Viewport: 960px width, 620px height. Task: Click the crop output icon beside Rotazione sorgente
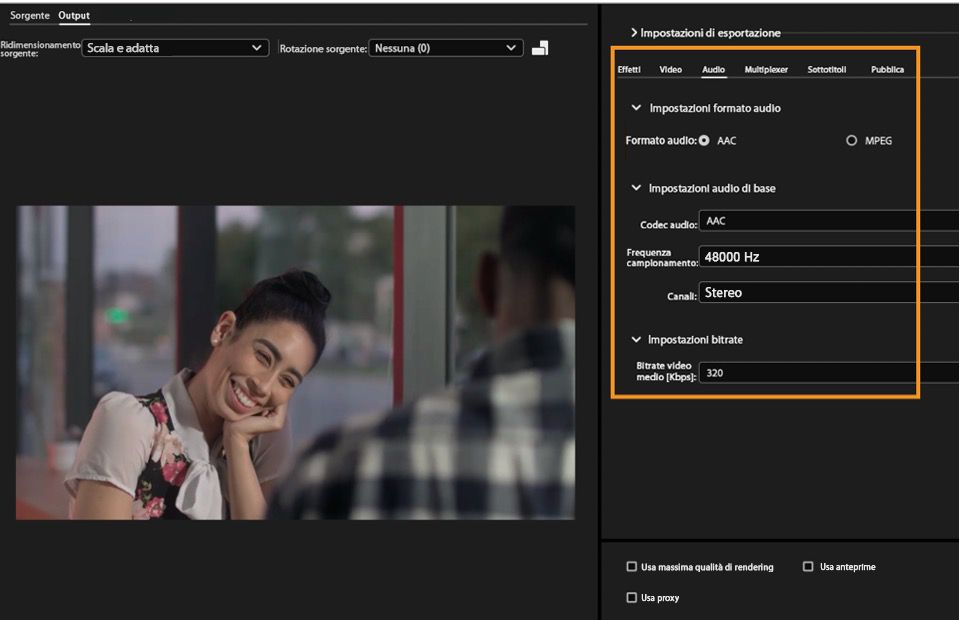[x=540, y=48]
